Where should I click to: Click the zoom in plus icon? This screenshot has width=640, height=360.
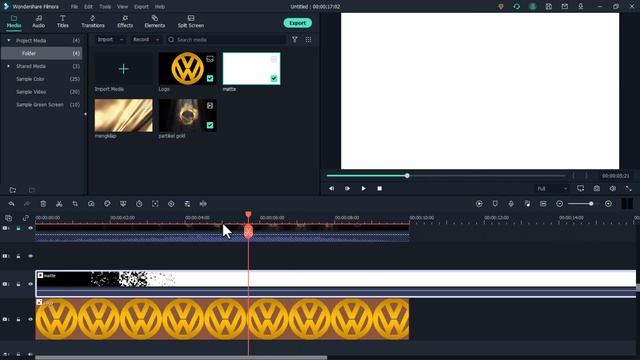click(608, 204)
